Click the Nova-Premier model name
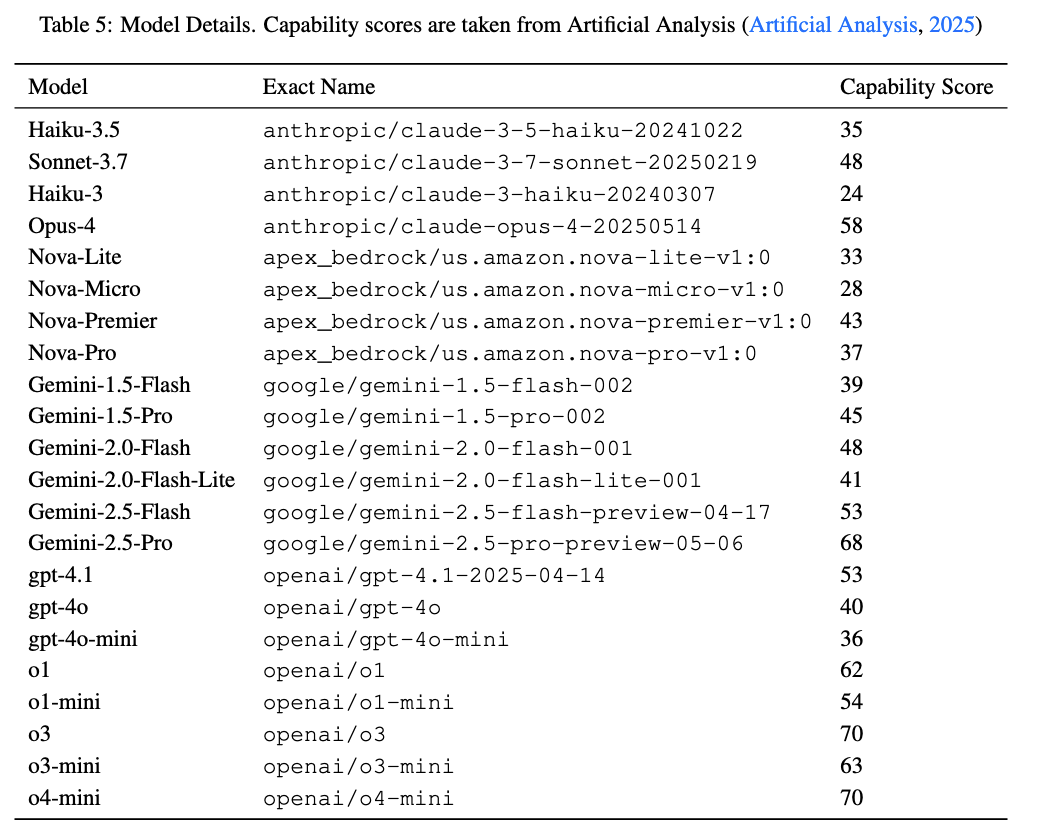The width and height of the screenshot is (1044, 838). 93,321
